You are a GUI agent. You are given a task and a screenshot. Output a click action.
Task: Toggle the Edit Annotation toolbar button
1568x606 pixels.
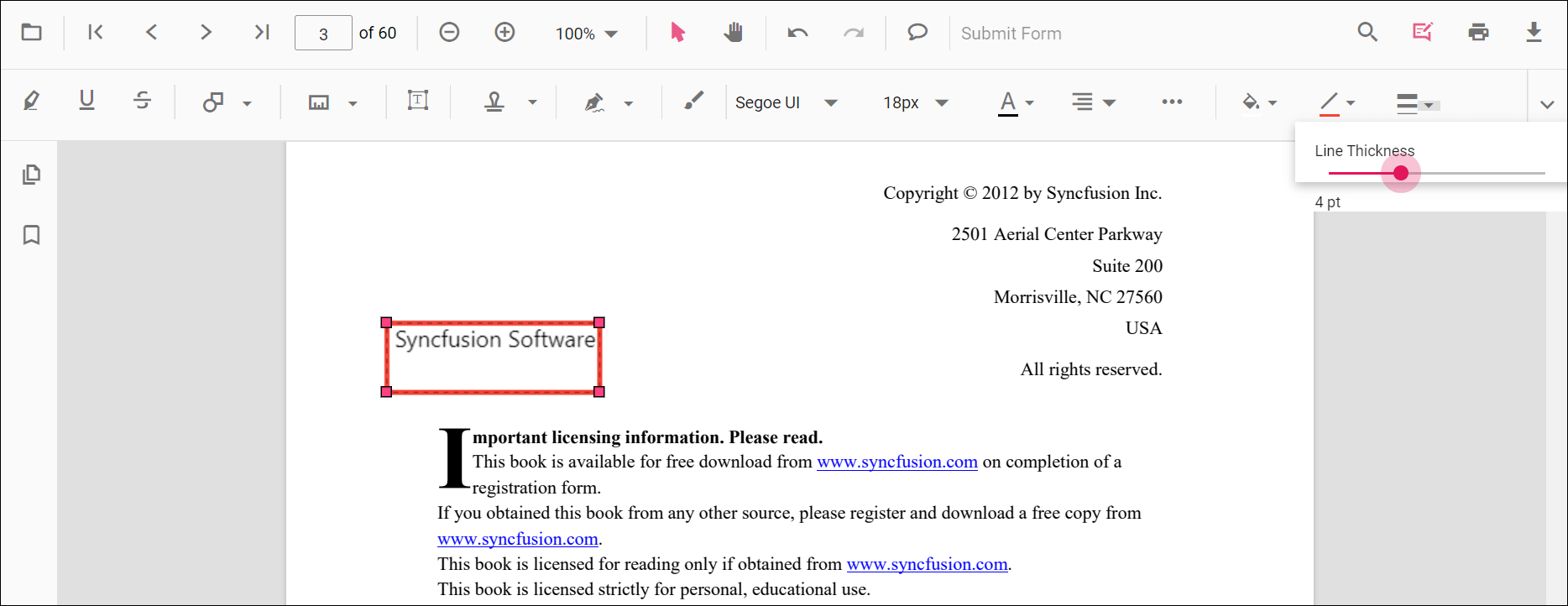click(1422, 33)
